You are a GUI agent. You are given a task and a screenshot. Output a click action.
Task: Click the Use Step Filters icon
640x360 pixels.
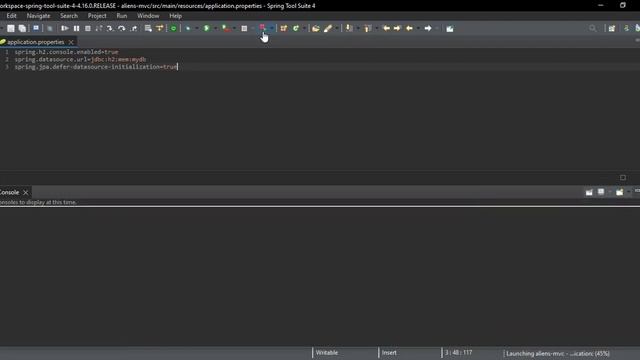(x=160, y=28)
